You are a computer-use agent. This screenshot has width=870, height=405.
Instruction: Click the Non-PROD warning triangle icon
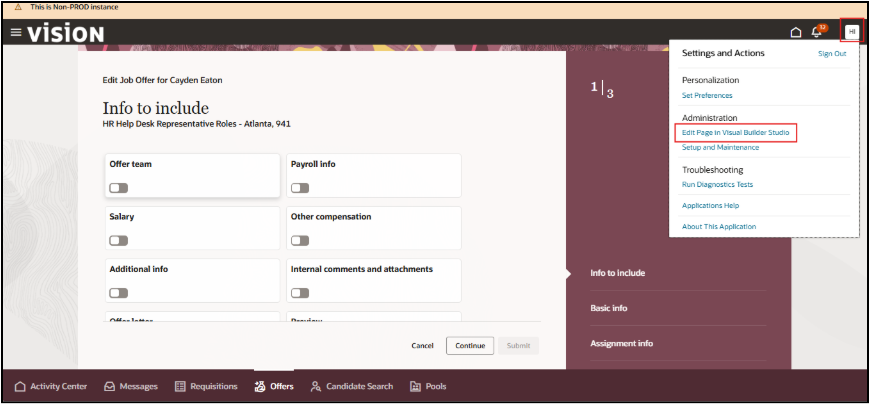(x=18, y=7)
